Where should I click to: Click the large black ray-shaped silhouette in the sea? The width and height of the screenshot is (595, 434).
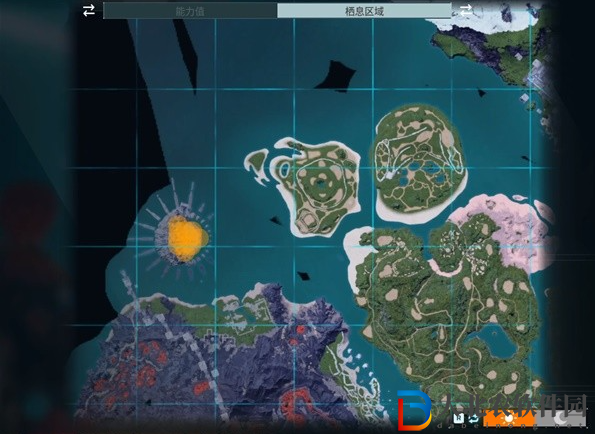(335, 75)
